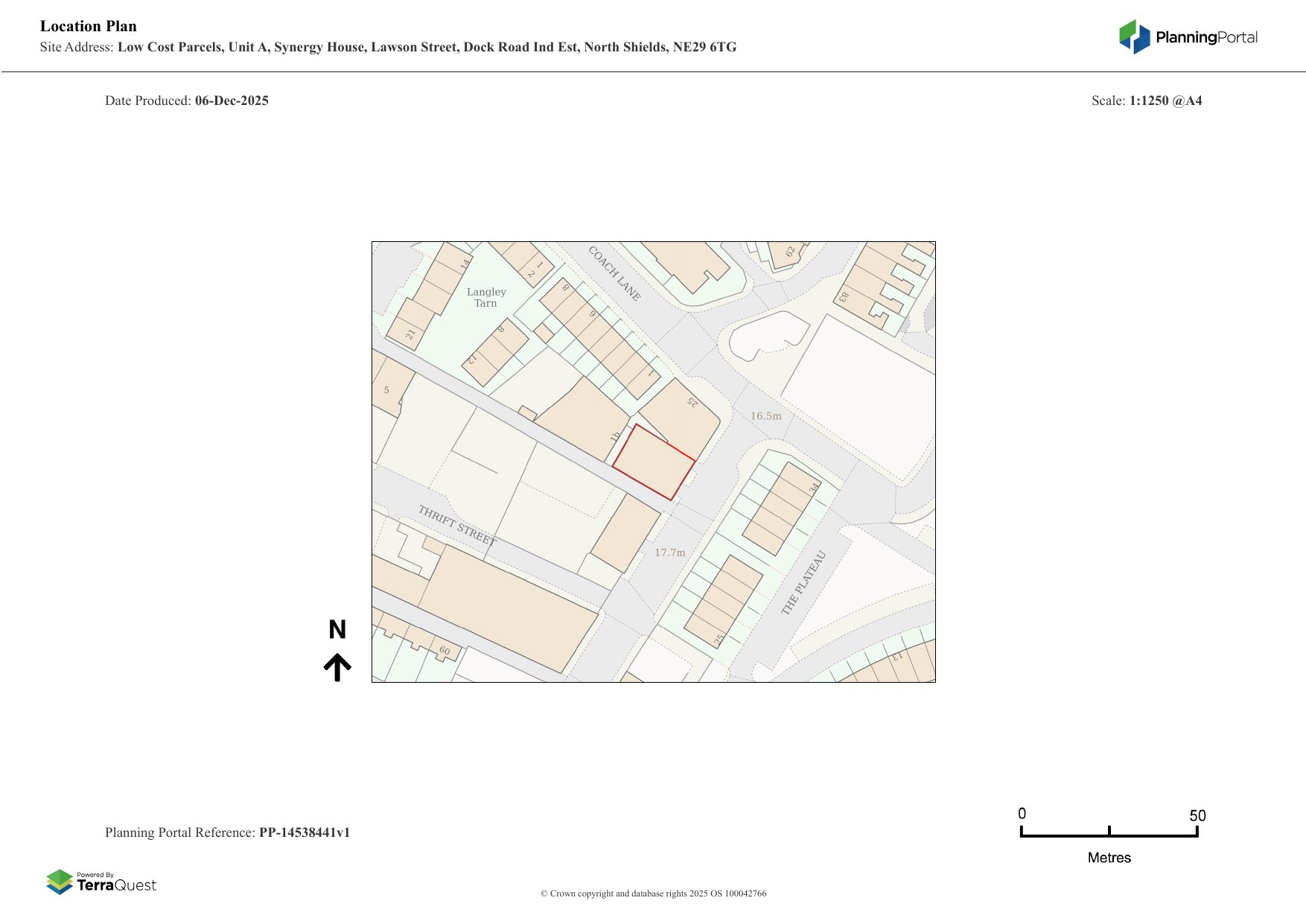Select the red outlined site building

click(653, 463)
